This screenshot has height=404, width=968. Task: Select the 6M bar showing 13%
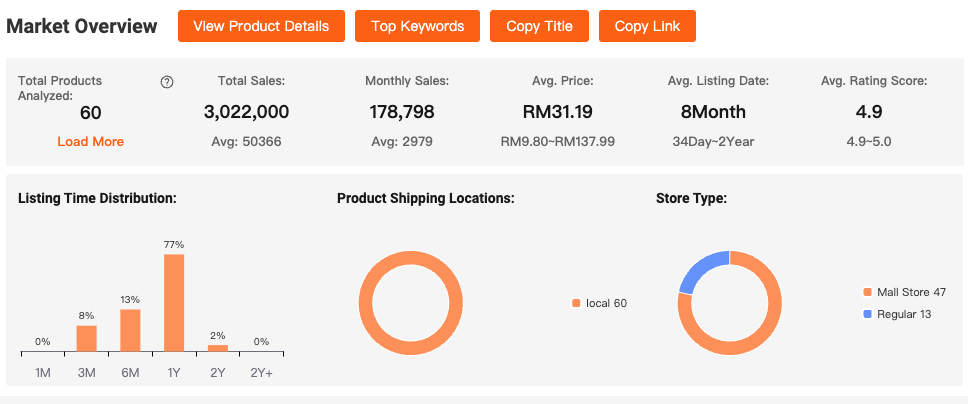point(130,330)
